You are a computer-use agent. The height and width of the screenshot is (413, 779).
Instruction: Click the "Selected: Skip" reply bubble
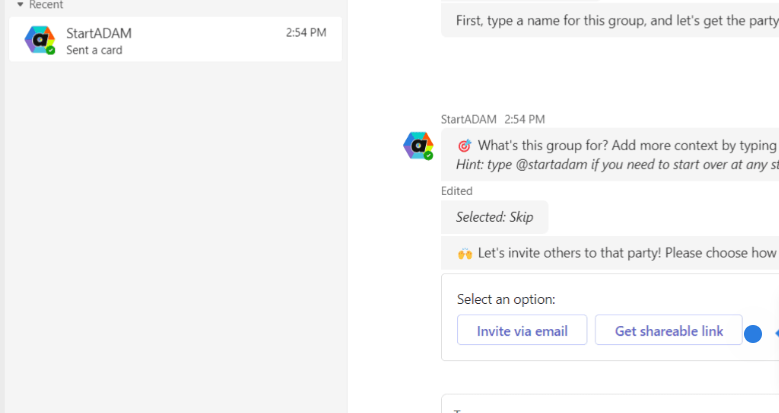click(x=494, y=217)
